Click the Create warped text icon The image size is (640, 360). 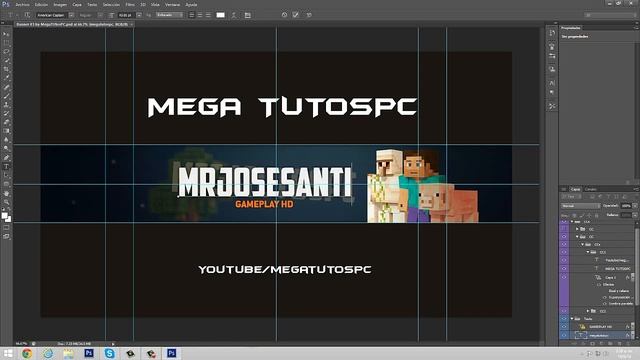[234, 15]
